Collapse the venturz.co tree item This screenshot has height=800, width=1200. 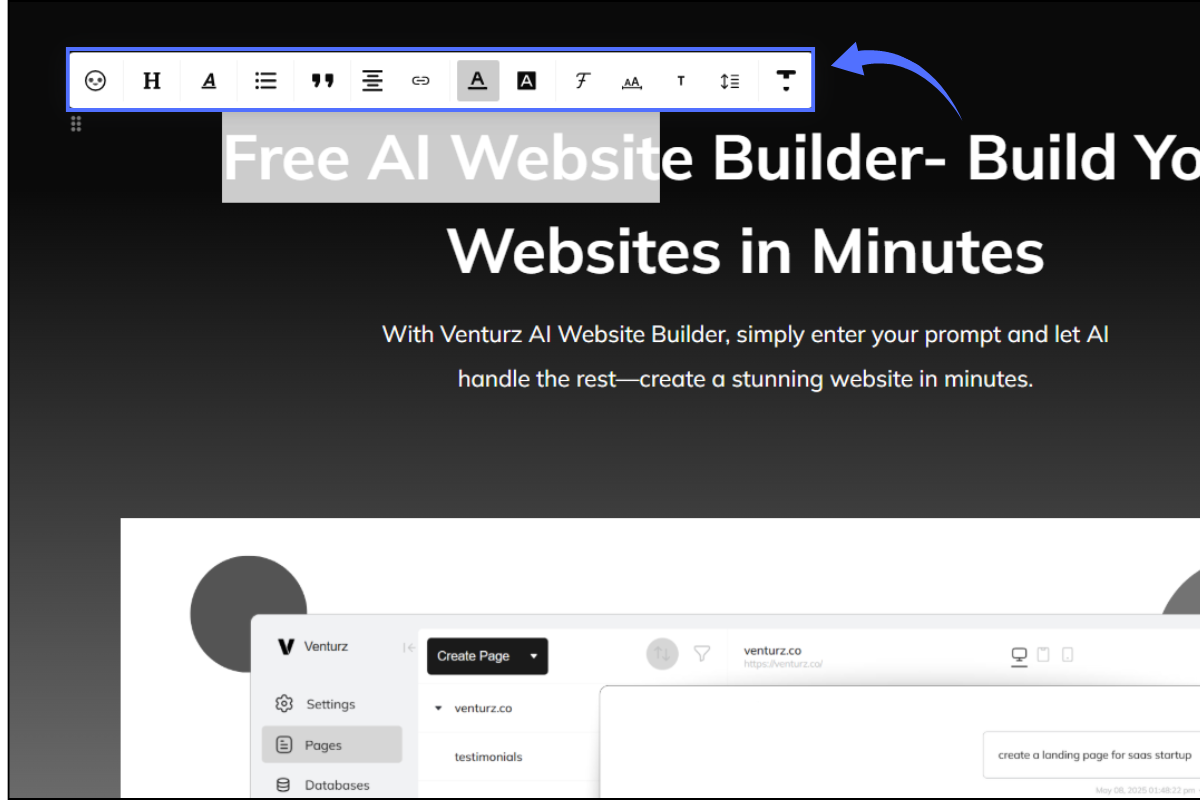tap(438, 708)
